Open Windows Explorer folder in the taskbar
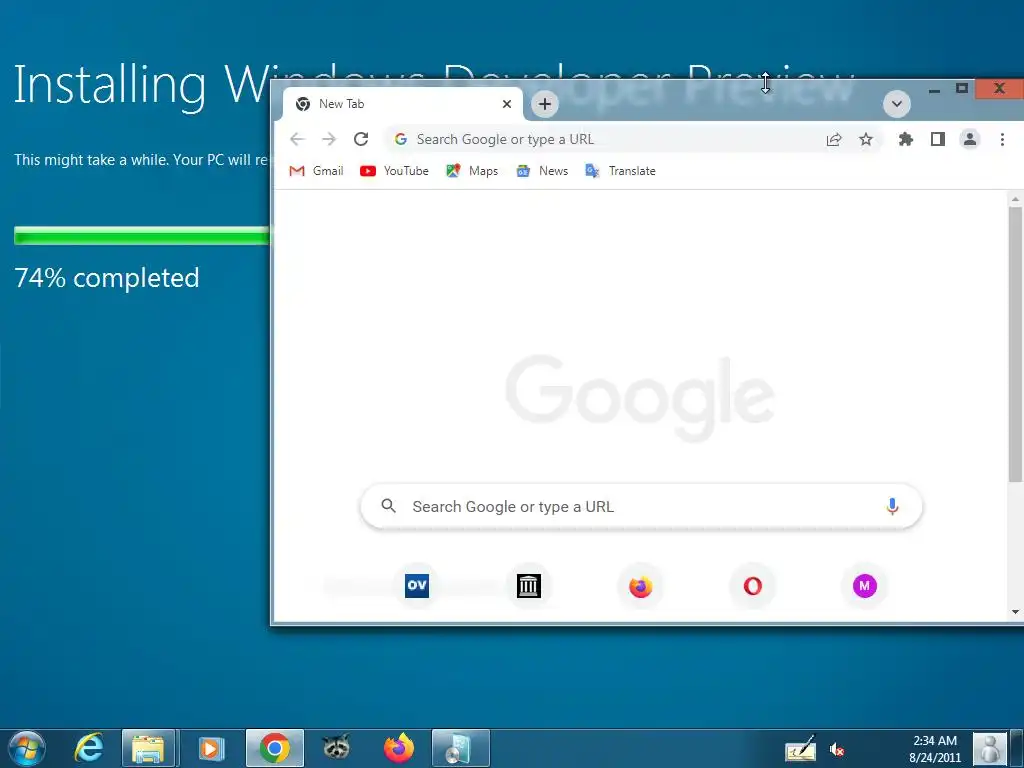Viewport: 1024px width, 768px height. (148, 748)
